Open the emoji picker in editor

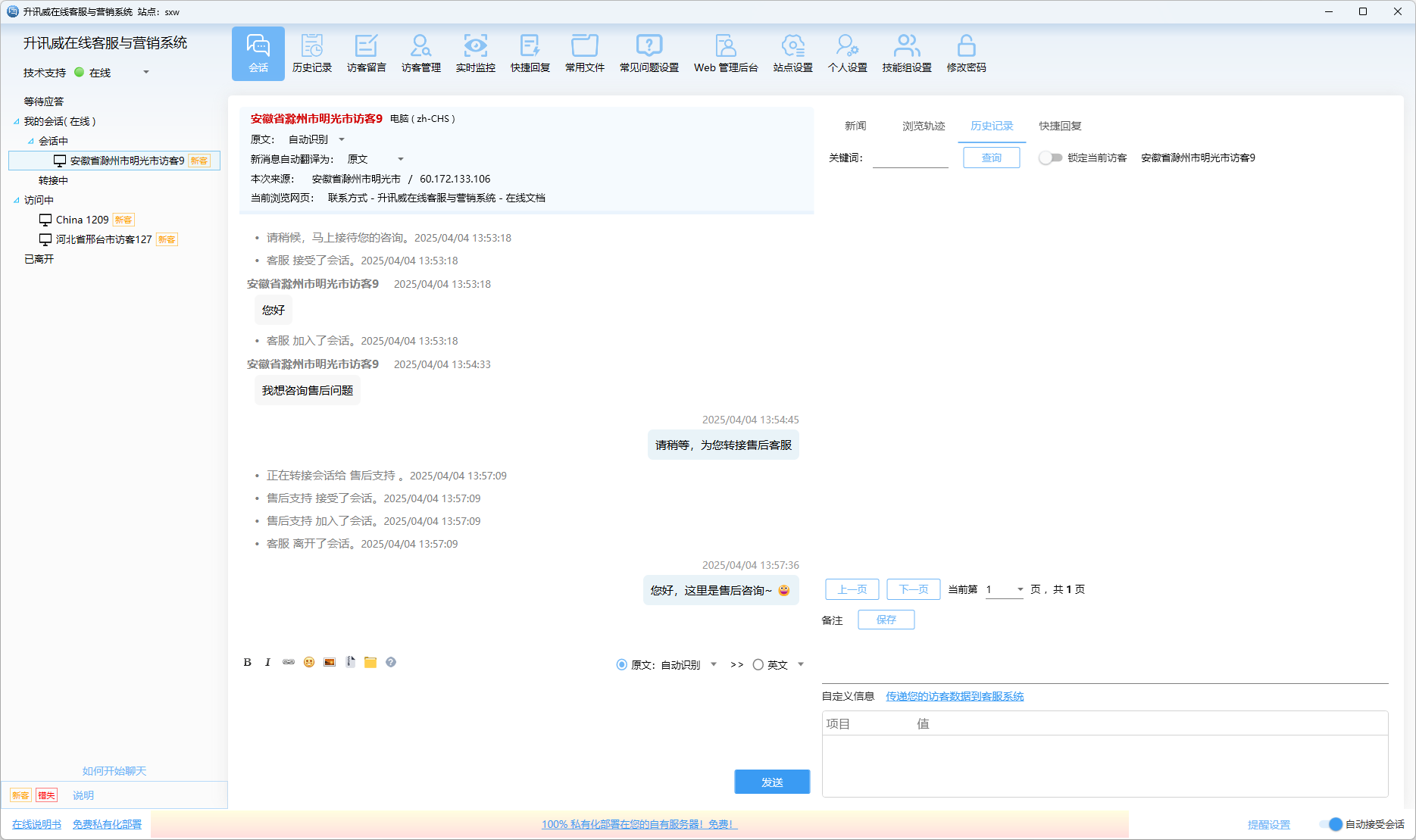[x=309, y=662]
